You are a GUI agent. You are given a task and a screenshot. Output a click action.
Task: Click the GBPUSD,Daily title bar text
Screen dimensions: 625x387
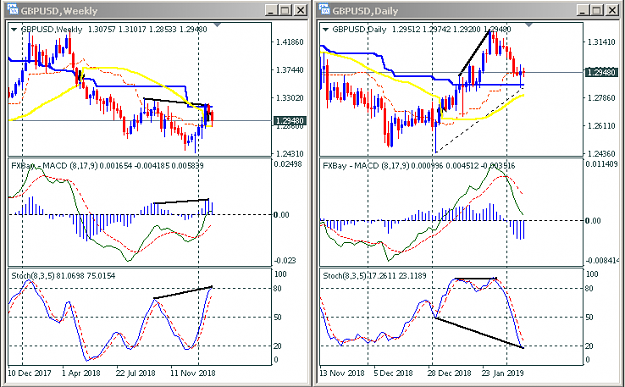365,10
